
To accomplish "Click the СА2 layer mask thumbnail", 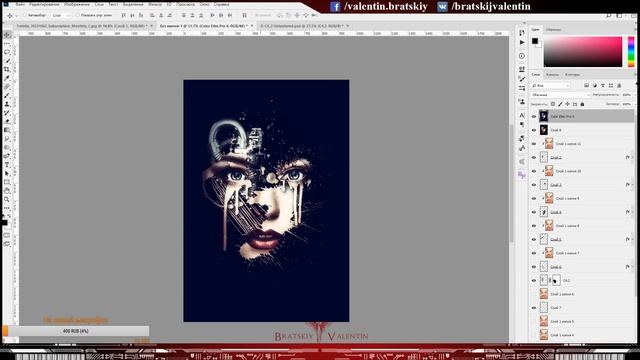I will tap(556, 280).
